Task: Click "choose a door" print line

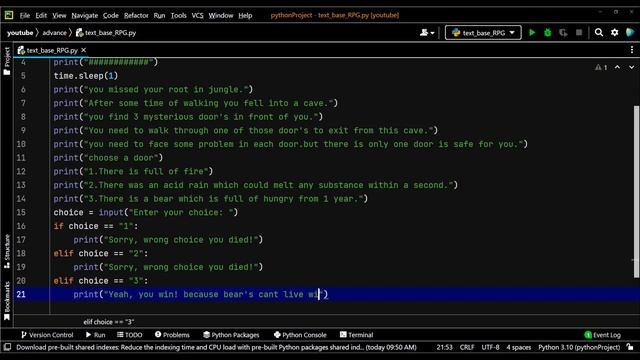Action: coord(108,158)
